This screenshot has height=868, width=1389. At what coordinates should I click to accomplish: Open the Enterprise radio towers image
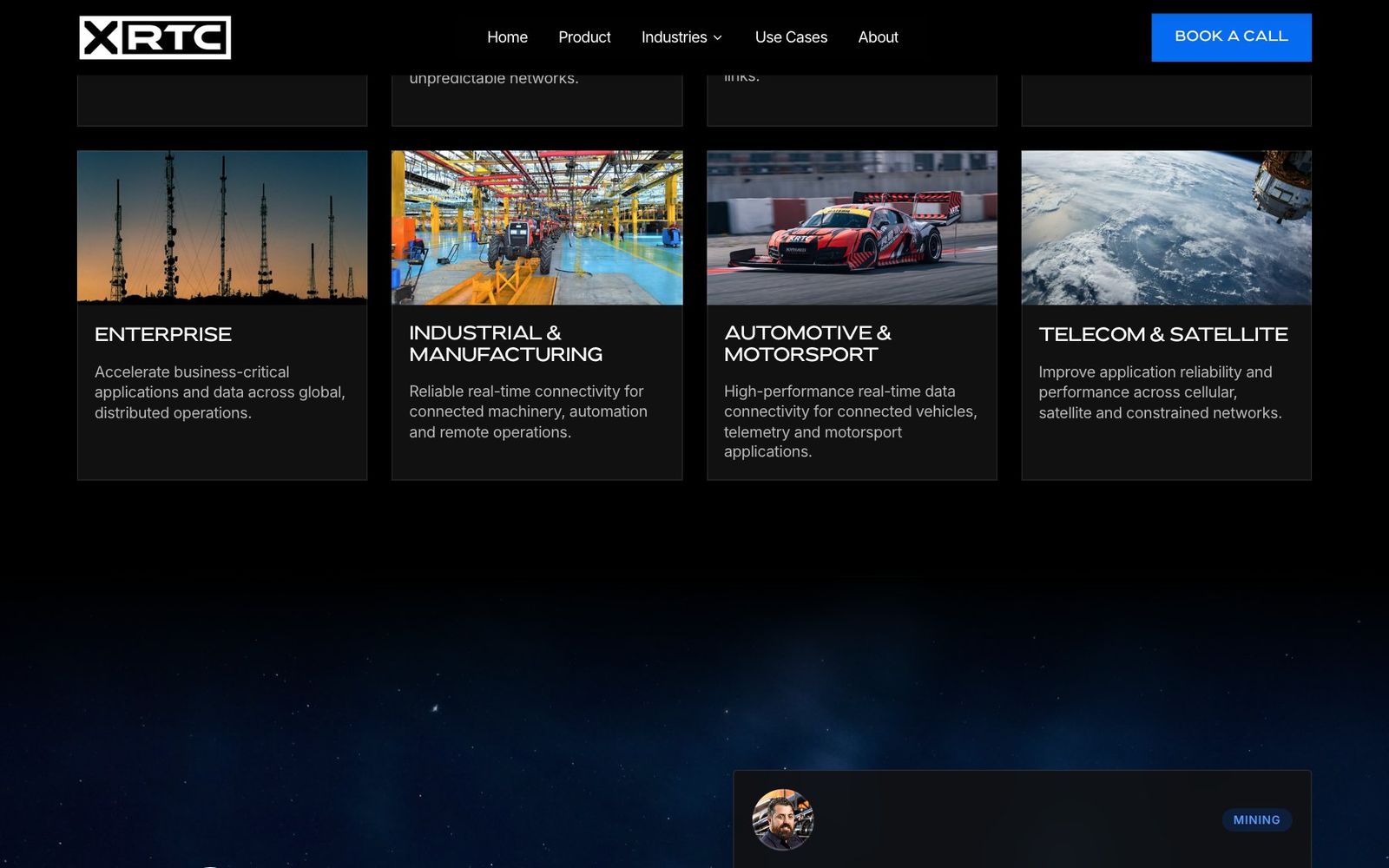point(222,227)
